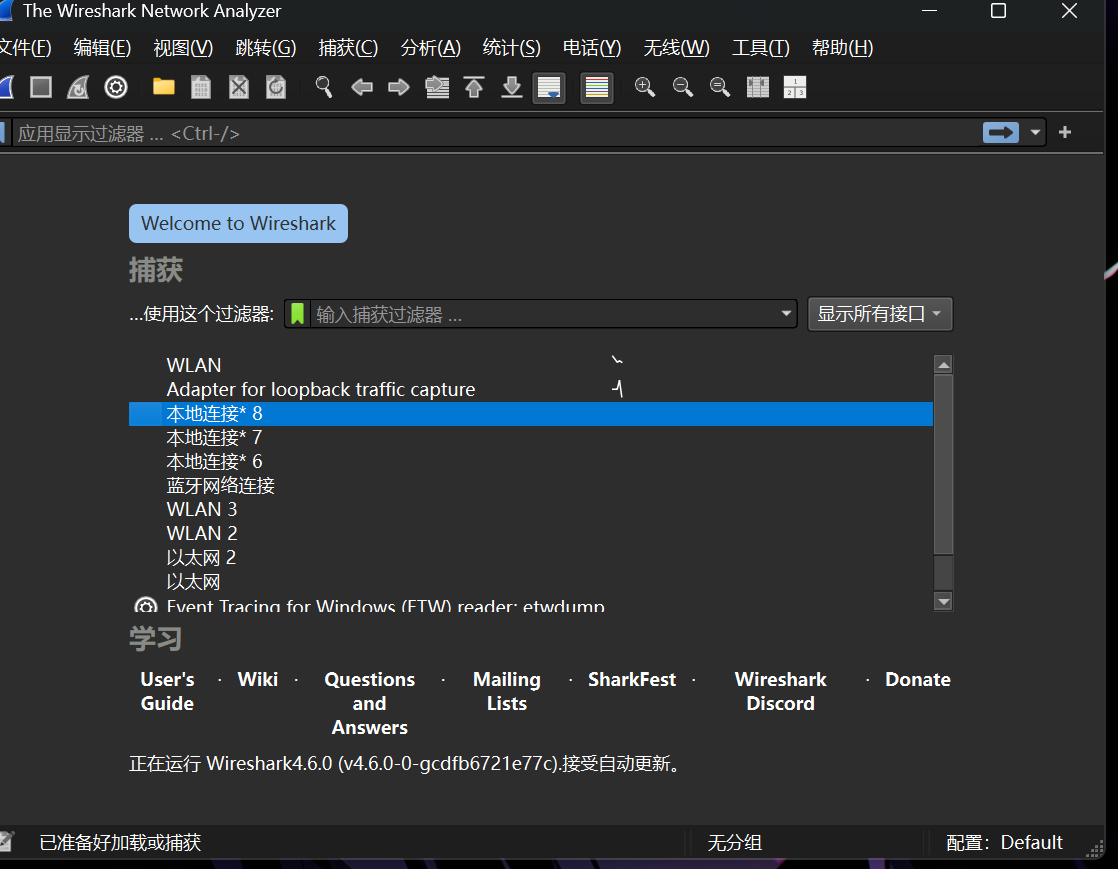Open the SharkFest link
The image size is (1118, 869).
tap(632, 679)
